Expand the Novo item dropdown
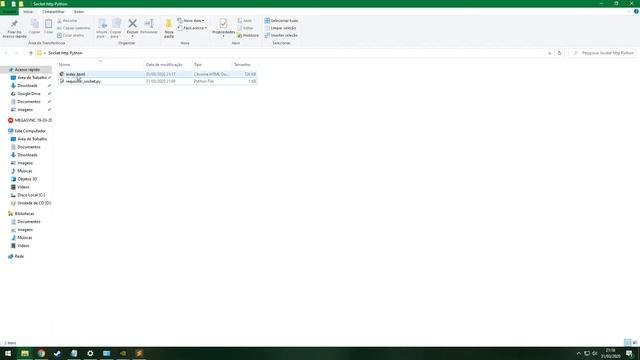 click(x=191, y=20)
